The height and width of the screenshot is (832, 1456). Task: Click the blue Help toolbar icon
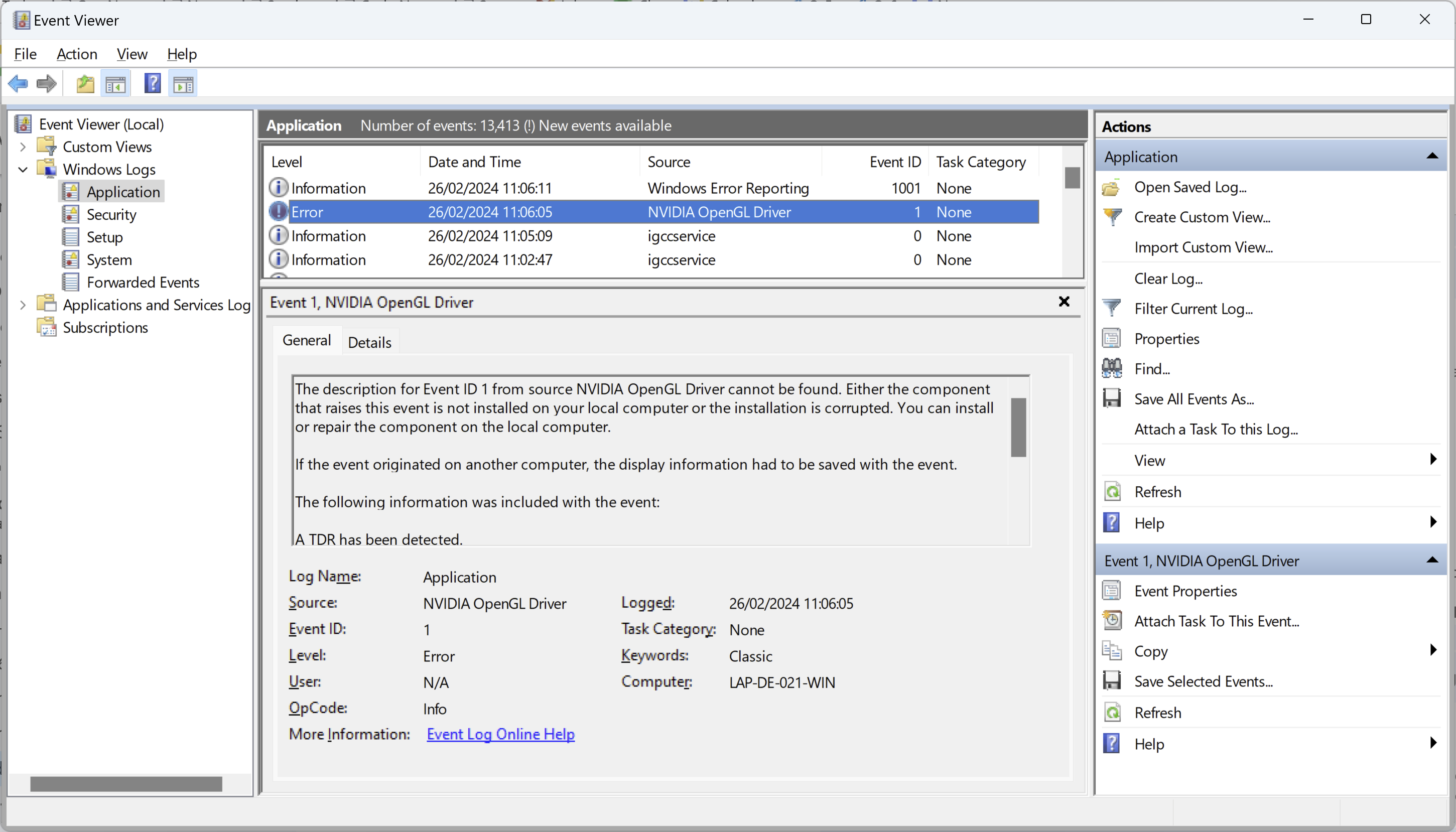(x=152, y=84)
